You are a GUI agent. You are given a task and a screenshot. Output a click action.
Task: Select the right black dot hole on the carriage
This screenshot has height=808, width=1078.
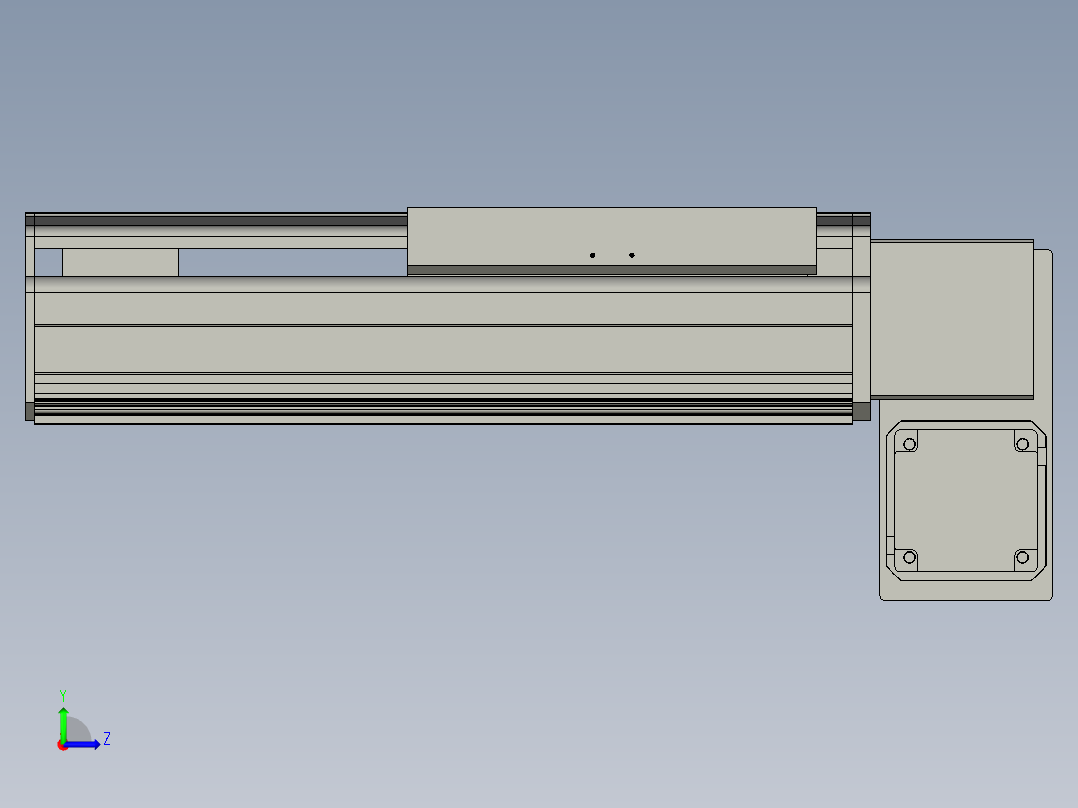(x=632, y=255)
